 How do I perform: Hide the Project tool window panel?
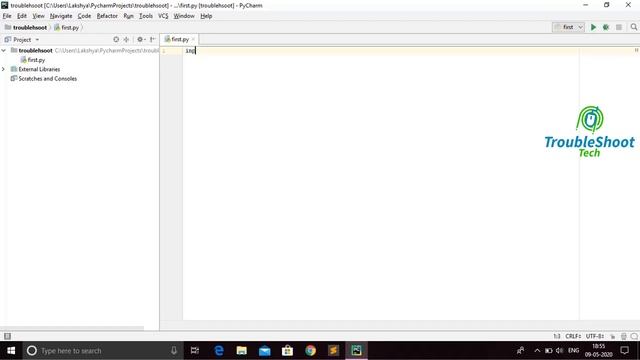tap(152, 40)
